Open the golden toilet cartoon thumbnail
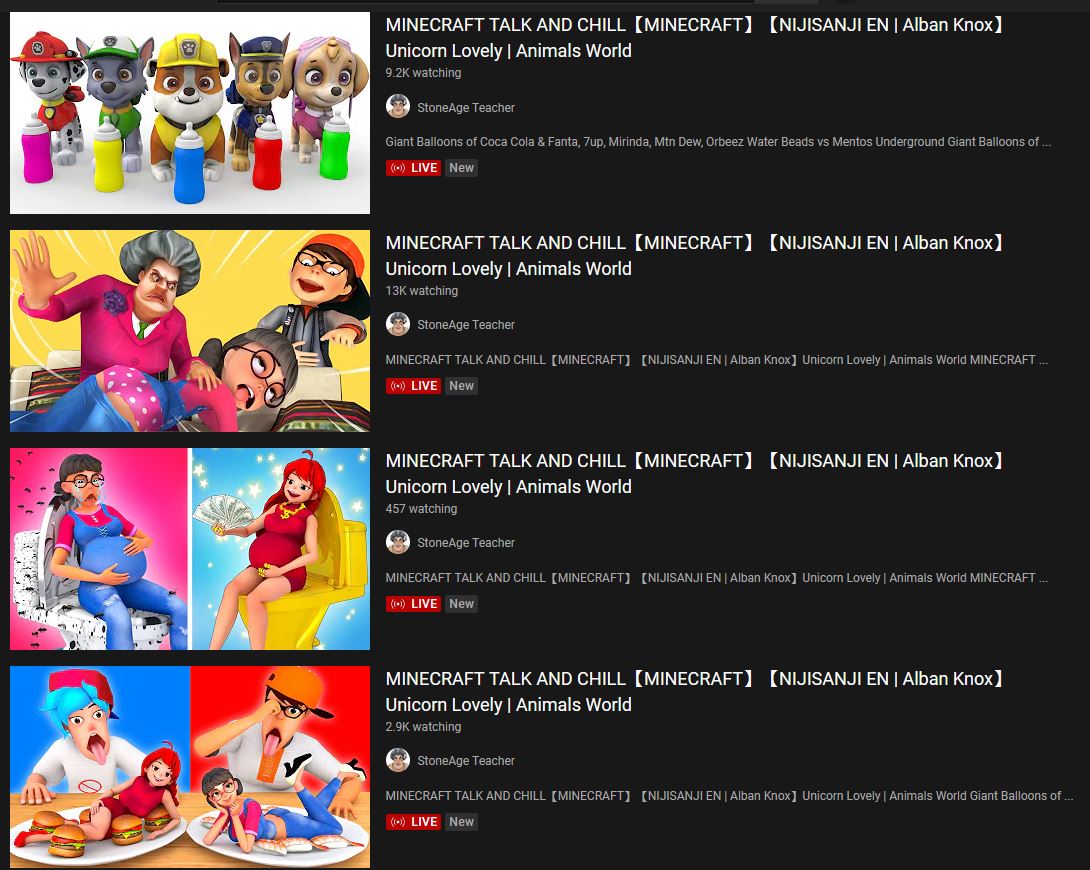 pyautogui.click(x=190, y=549)
